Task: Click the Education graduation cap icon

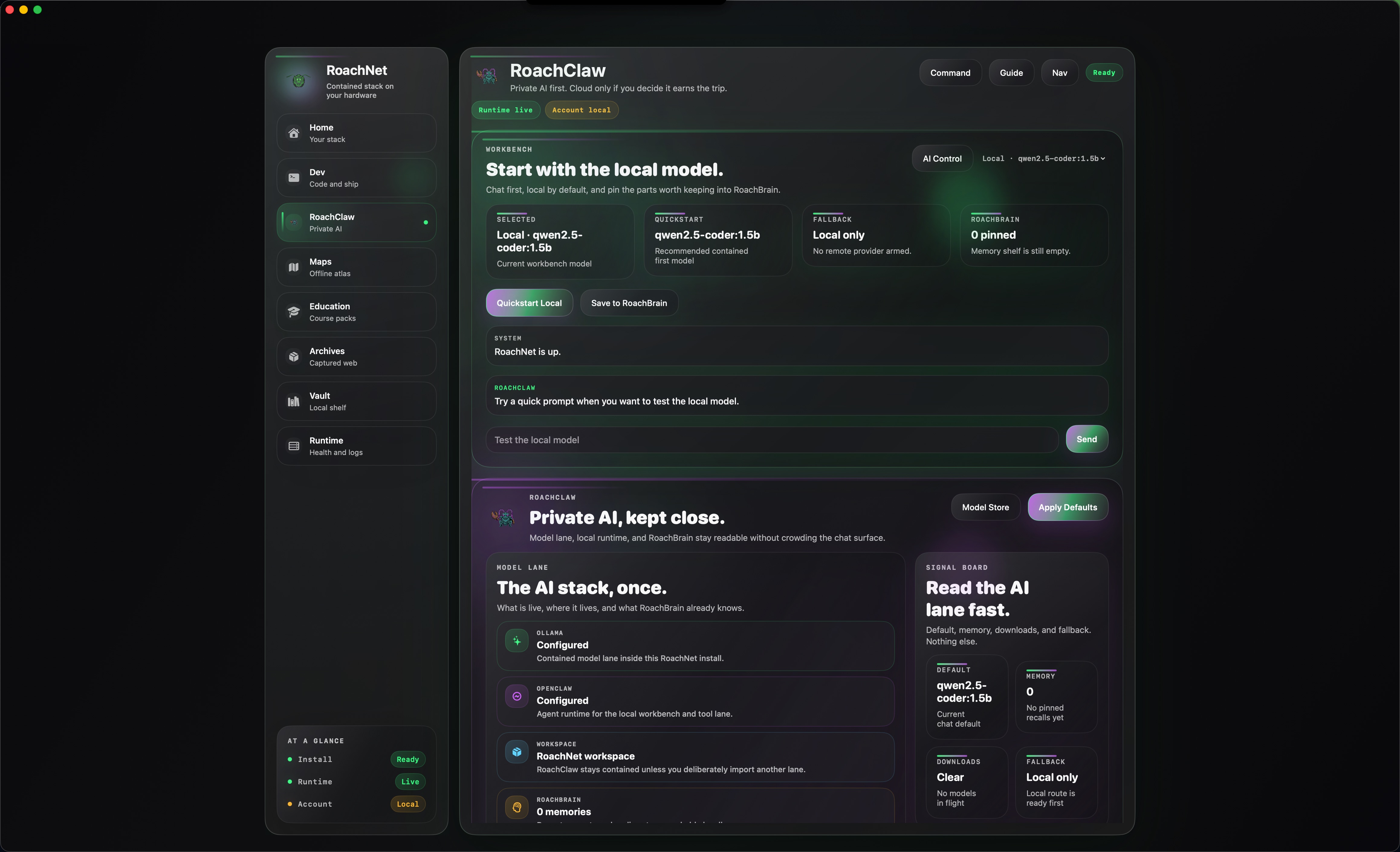Action: point(293,312)
